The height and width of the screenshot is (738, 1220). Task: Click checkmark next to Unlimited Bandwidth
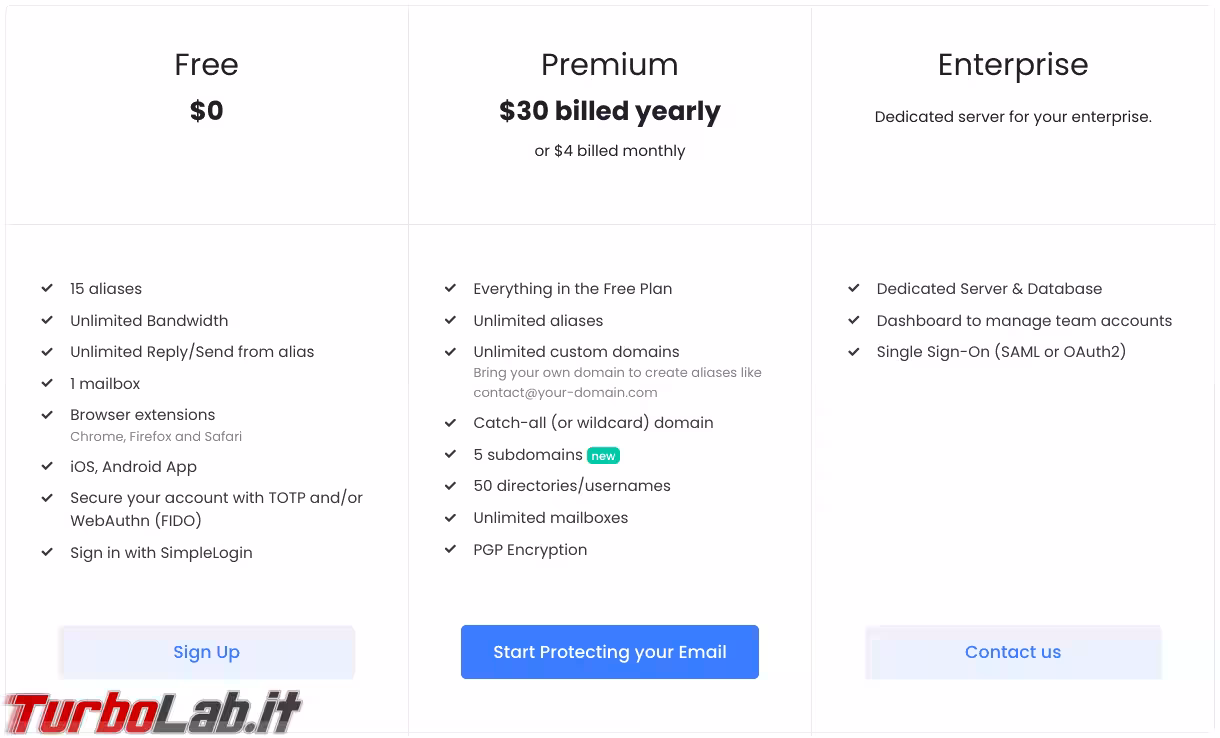pyautogui.click(x=47, y=320)
